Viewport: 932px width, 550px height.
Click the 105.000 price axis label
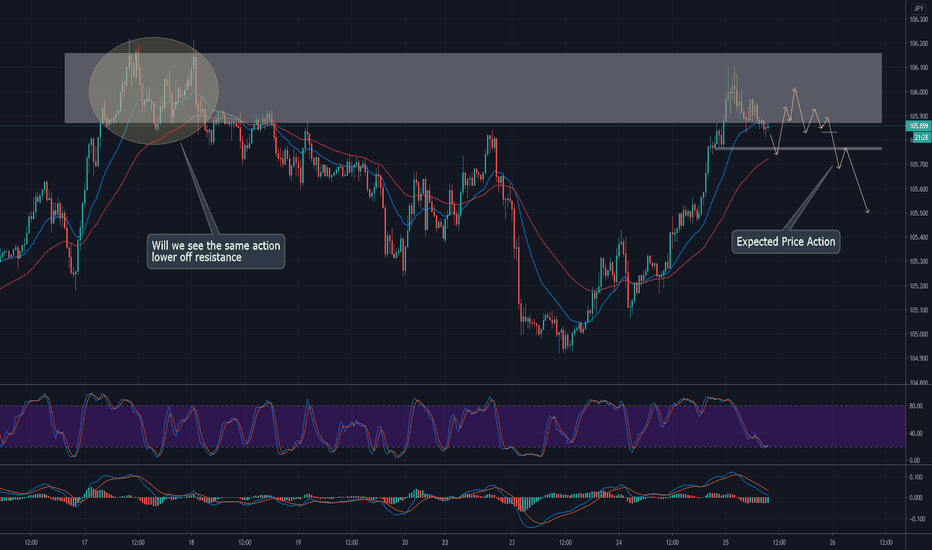point(918,334)
